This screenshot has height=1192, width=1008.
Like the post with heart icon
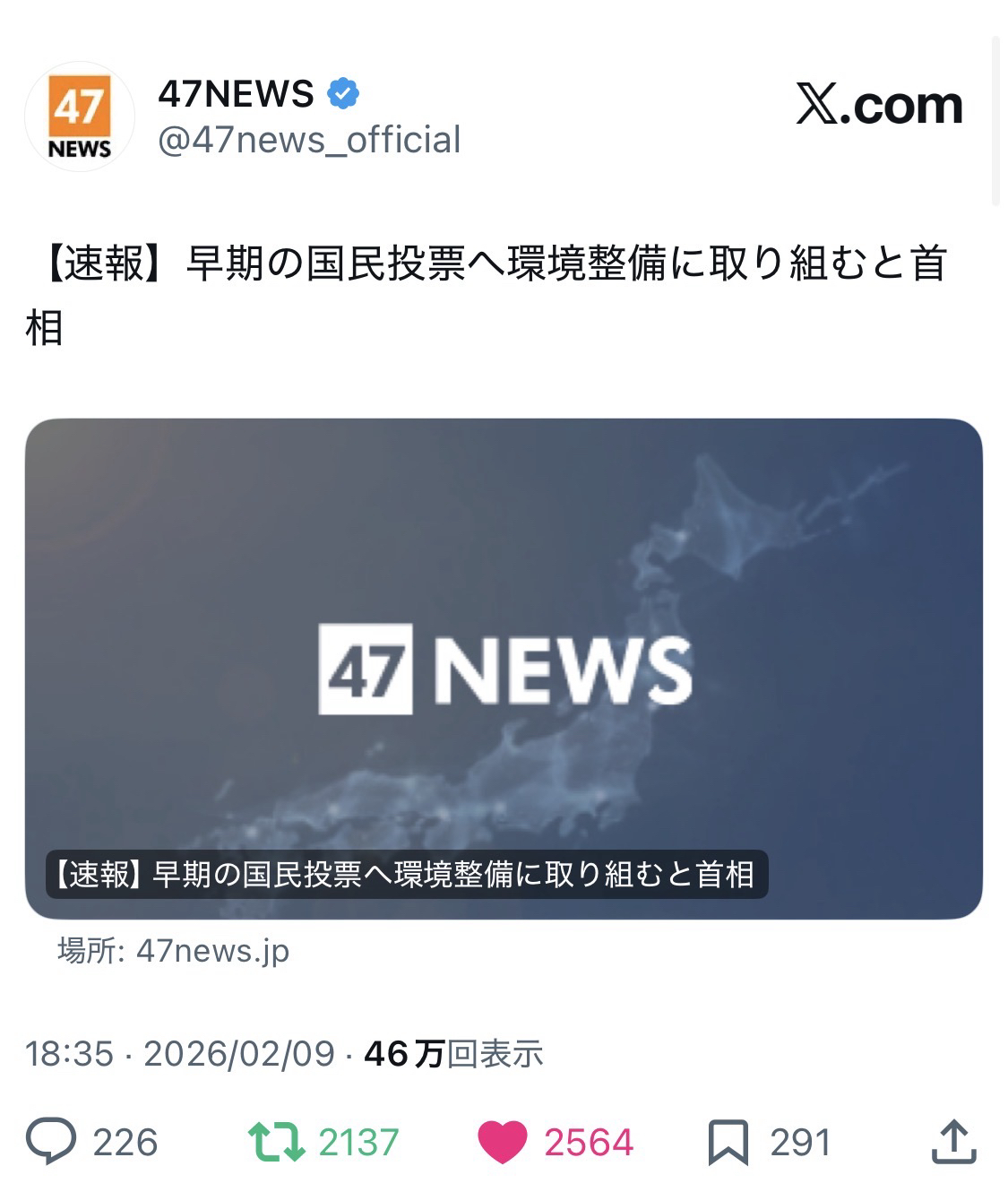(503, 1143)
